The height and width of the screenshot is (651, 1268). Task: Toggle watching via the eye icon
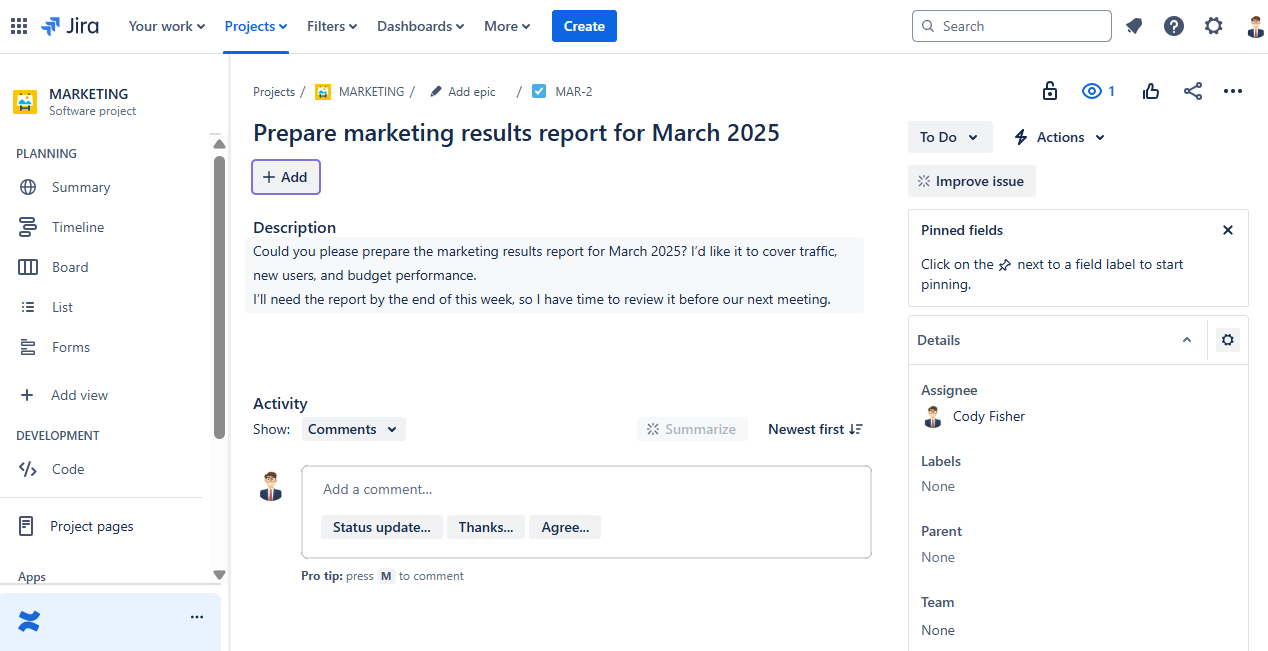pos(1097,91)
